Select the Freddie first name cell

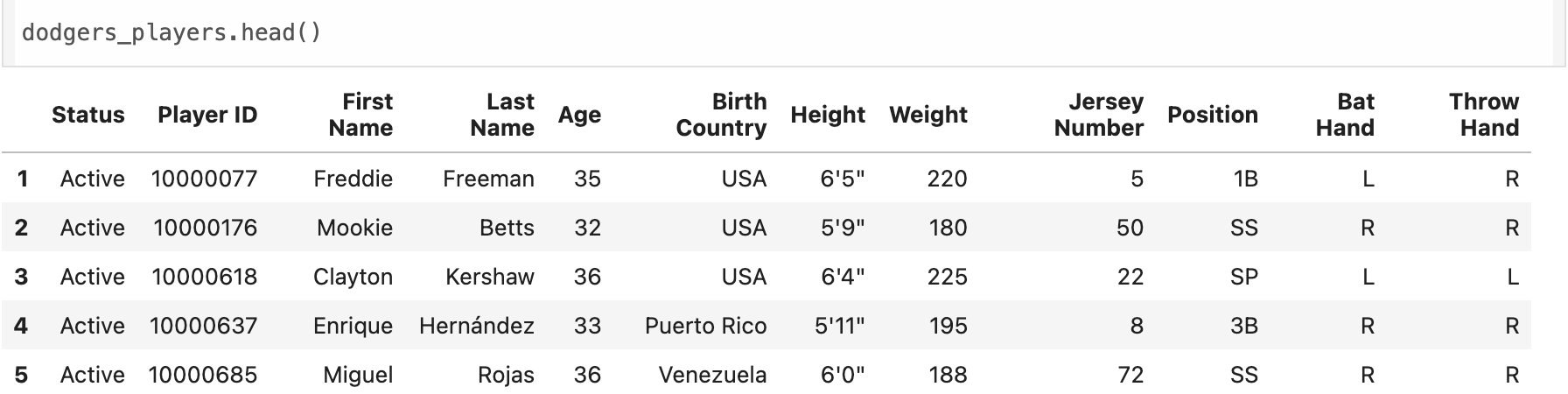(353, 179)
